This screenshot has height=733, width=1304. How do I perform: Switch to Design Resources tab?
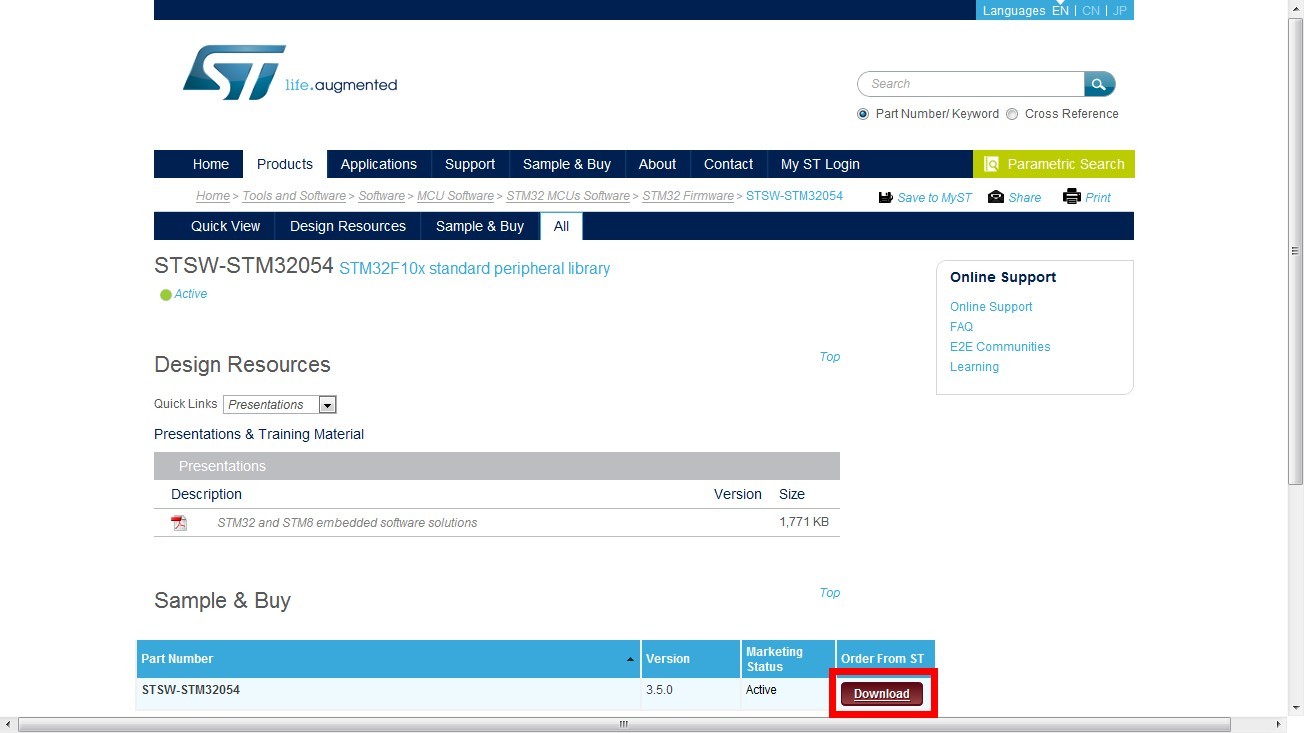348,226
